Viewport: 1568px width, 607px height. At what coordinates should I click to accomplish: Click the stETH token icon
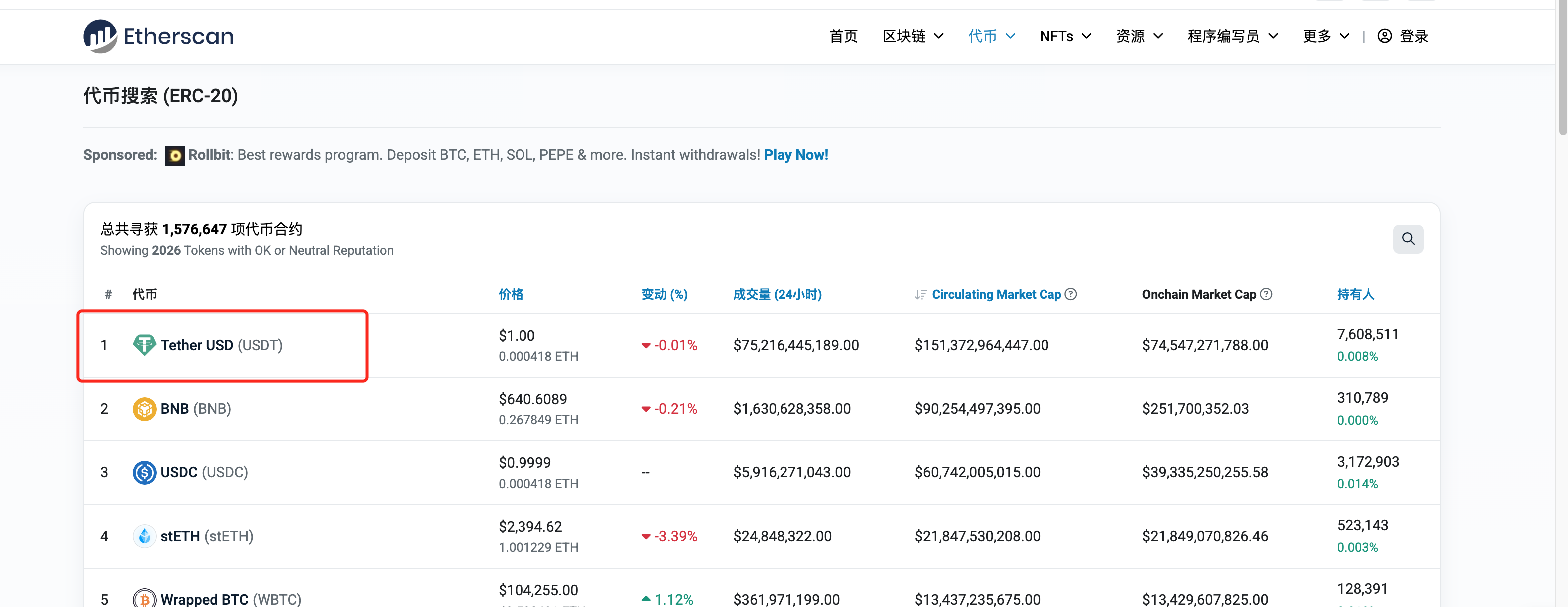(144, 536)
